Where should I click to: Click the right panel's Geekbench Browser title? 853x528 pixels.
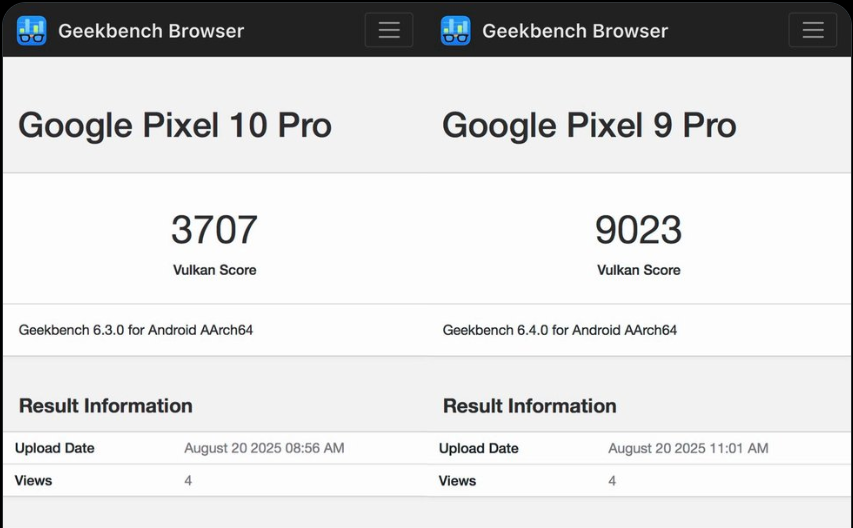[x=575, y=31]
